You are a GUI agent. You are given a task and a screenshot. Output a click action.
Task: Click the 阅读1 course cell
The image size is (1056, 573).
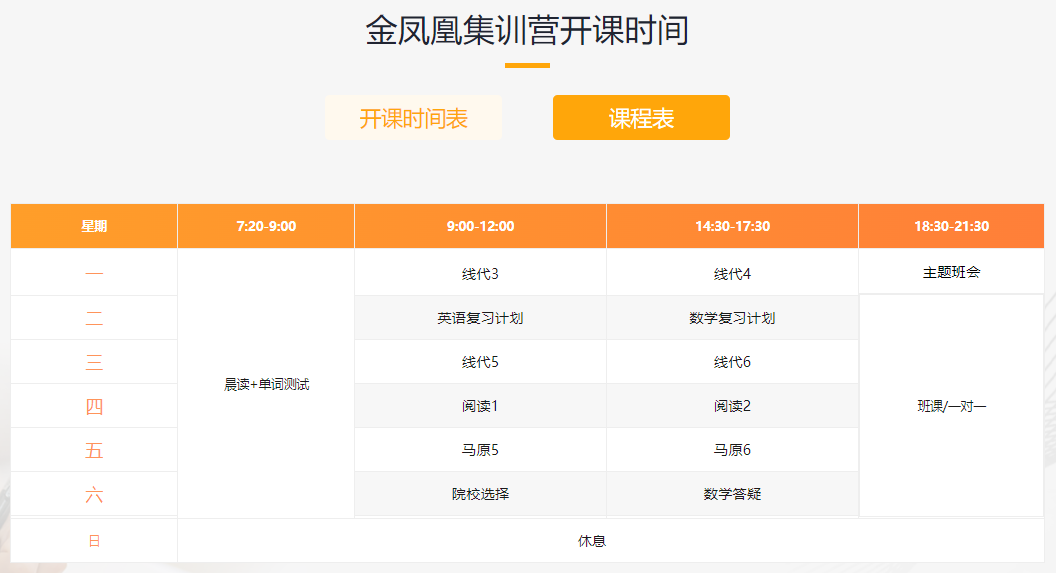tap(480, 406)
